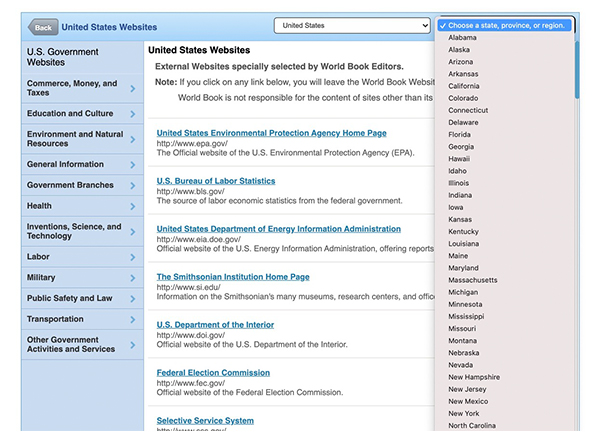The image size is (600, 432).
Task: Expand Education and Culture chevron
Action: pyautogui.click(x=133, y=114)
